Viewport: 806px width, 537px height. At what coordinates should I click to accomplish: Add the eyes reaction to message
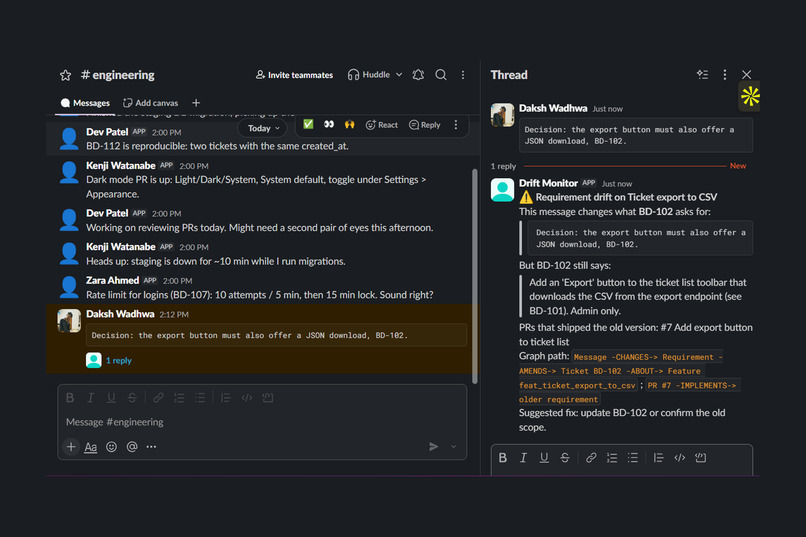tap(329, 124)
